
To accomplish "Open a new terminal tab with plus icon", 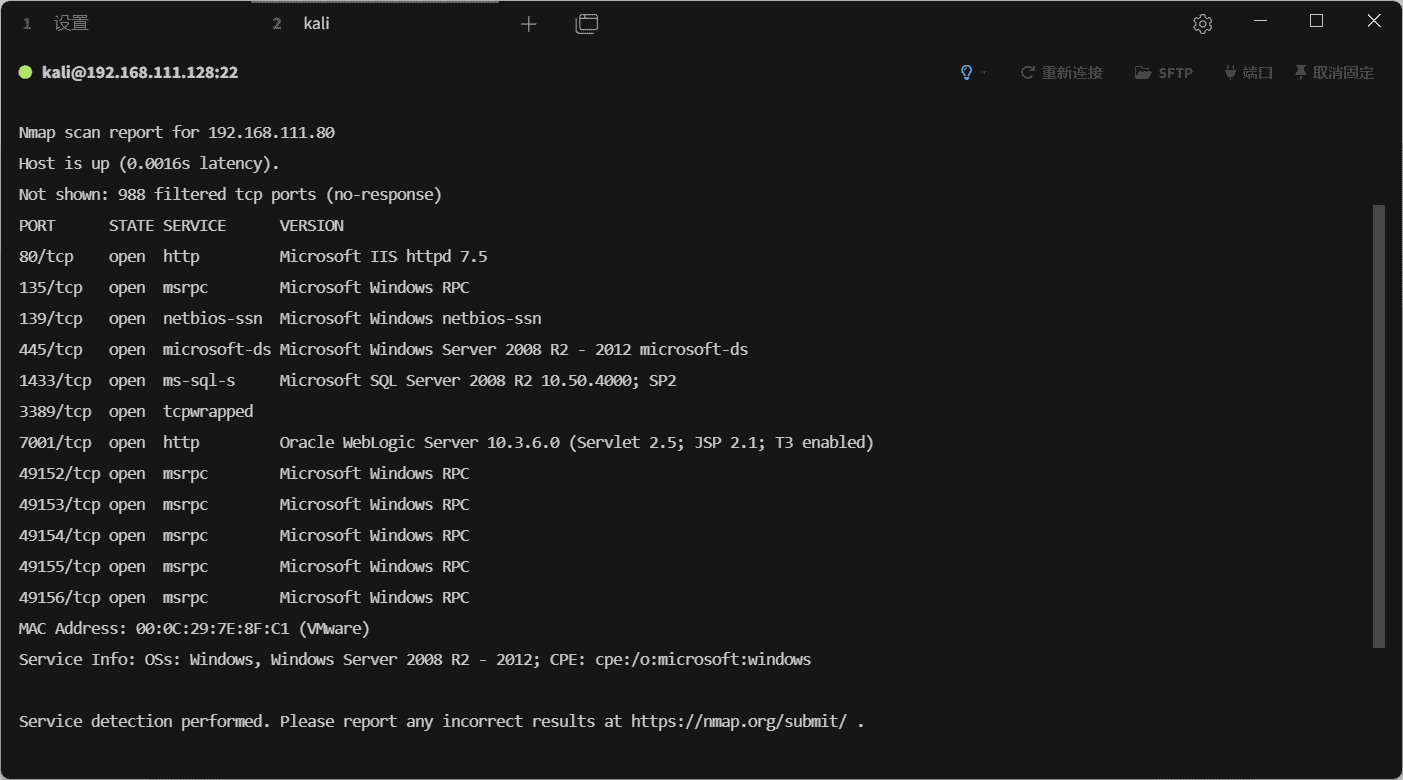I will coord(529,24).
